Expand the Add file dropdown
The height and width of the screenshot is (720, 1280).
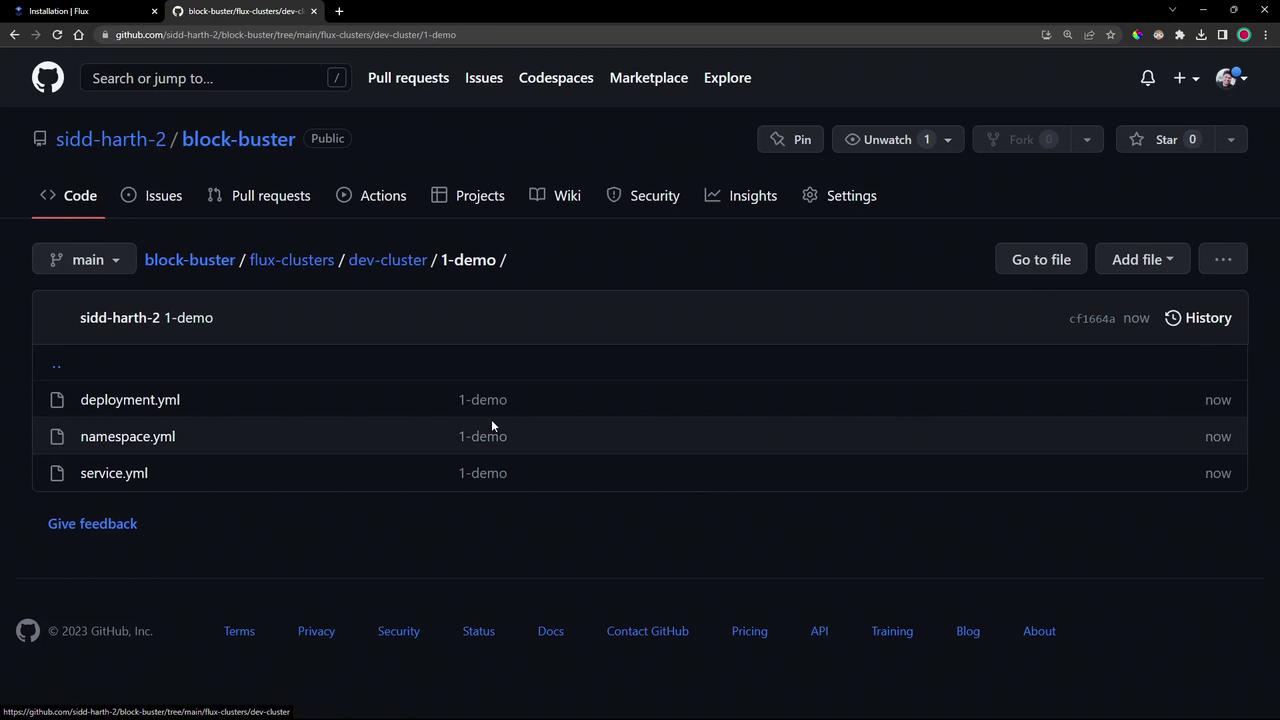pos(1142,260)
